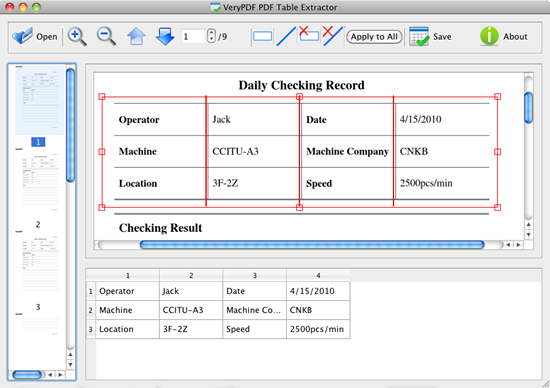Image resolution: width=550 pixels, height=388 pixels.
Task: Click bottom-left handle of red selection box
Action: point(102,207)
